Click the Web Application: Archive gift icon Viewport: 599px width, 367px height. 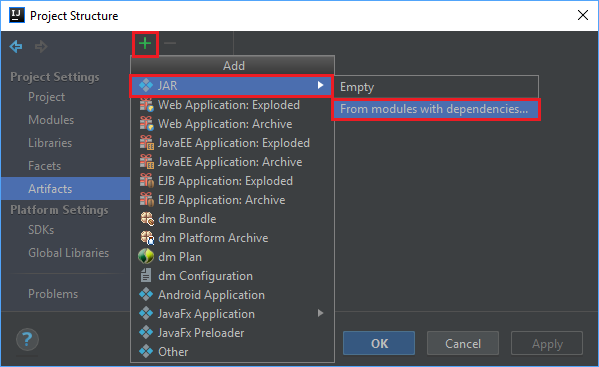[146, 124]
